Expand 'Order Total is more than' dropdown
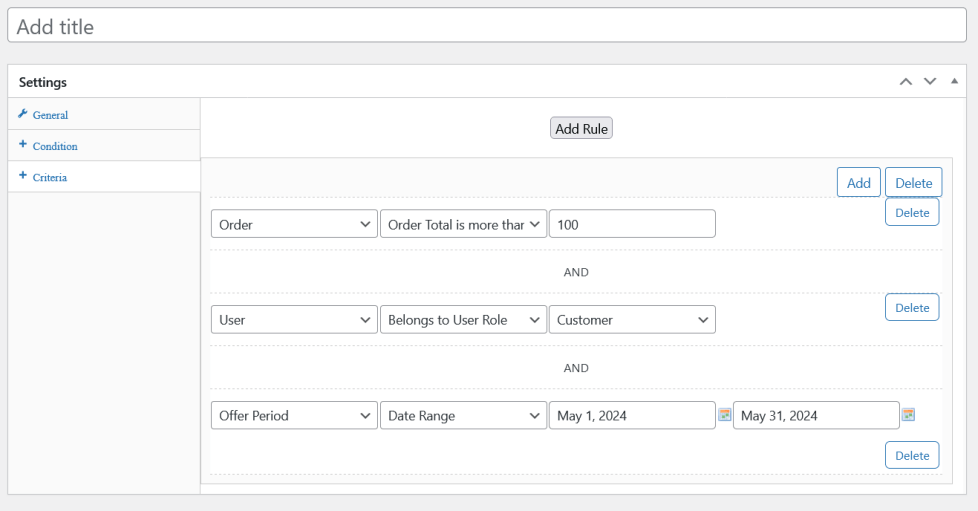 pos(463,225)
